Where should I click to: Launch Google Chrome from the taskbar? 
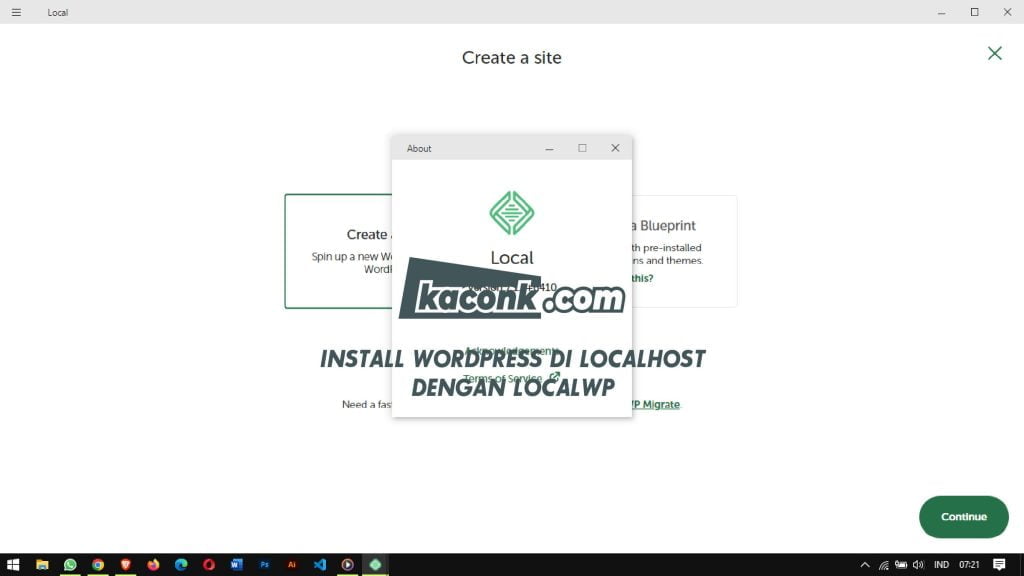click(98, 564)
